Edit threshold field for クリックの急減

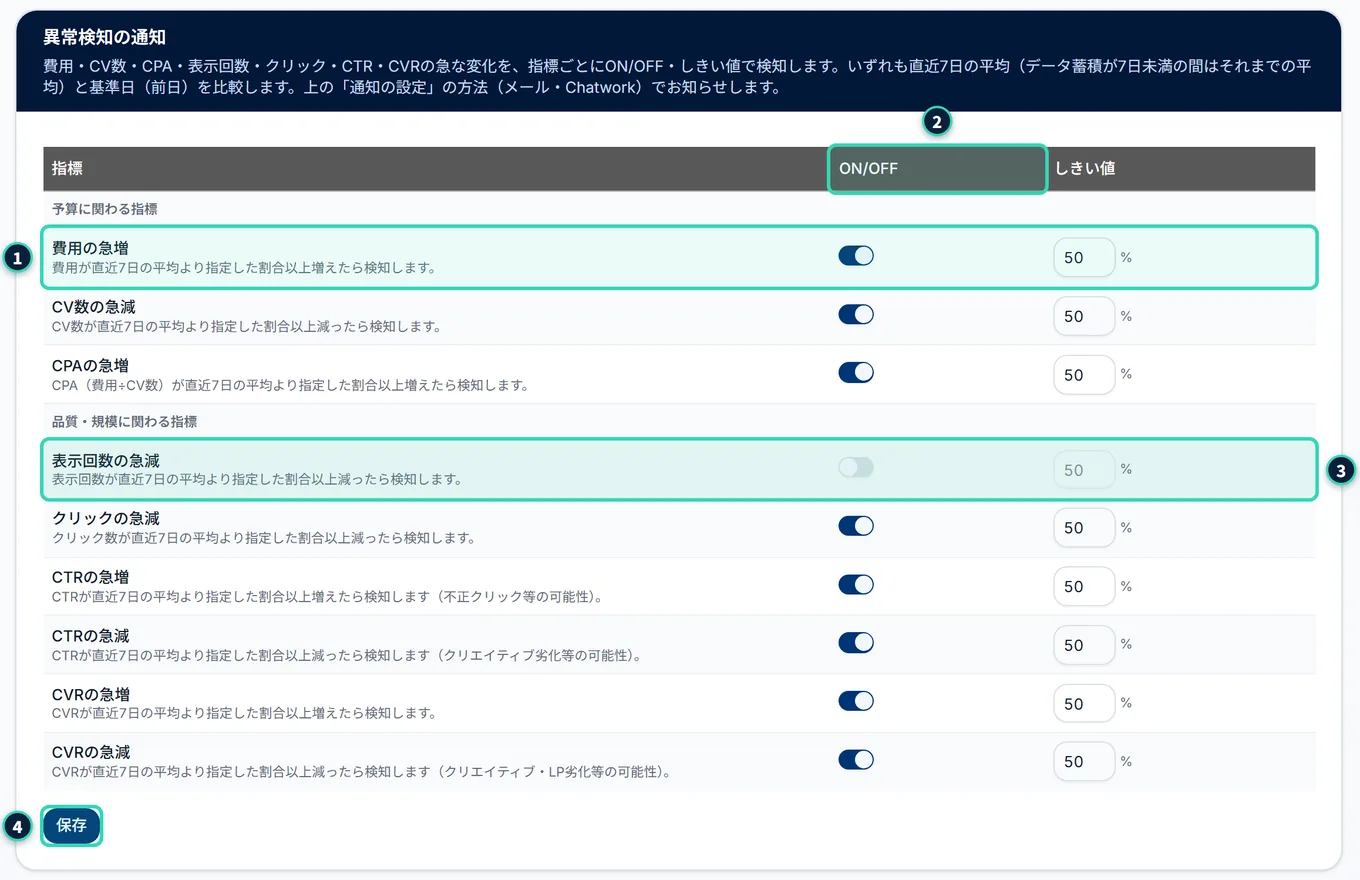(x=1084, y=527)
